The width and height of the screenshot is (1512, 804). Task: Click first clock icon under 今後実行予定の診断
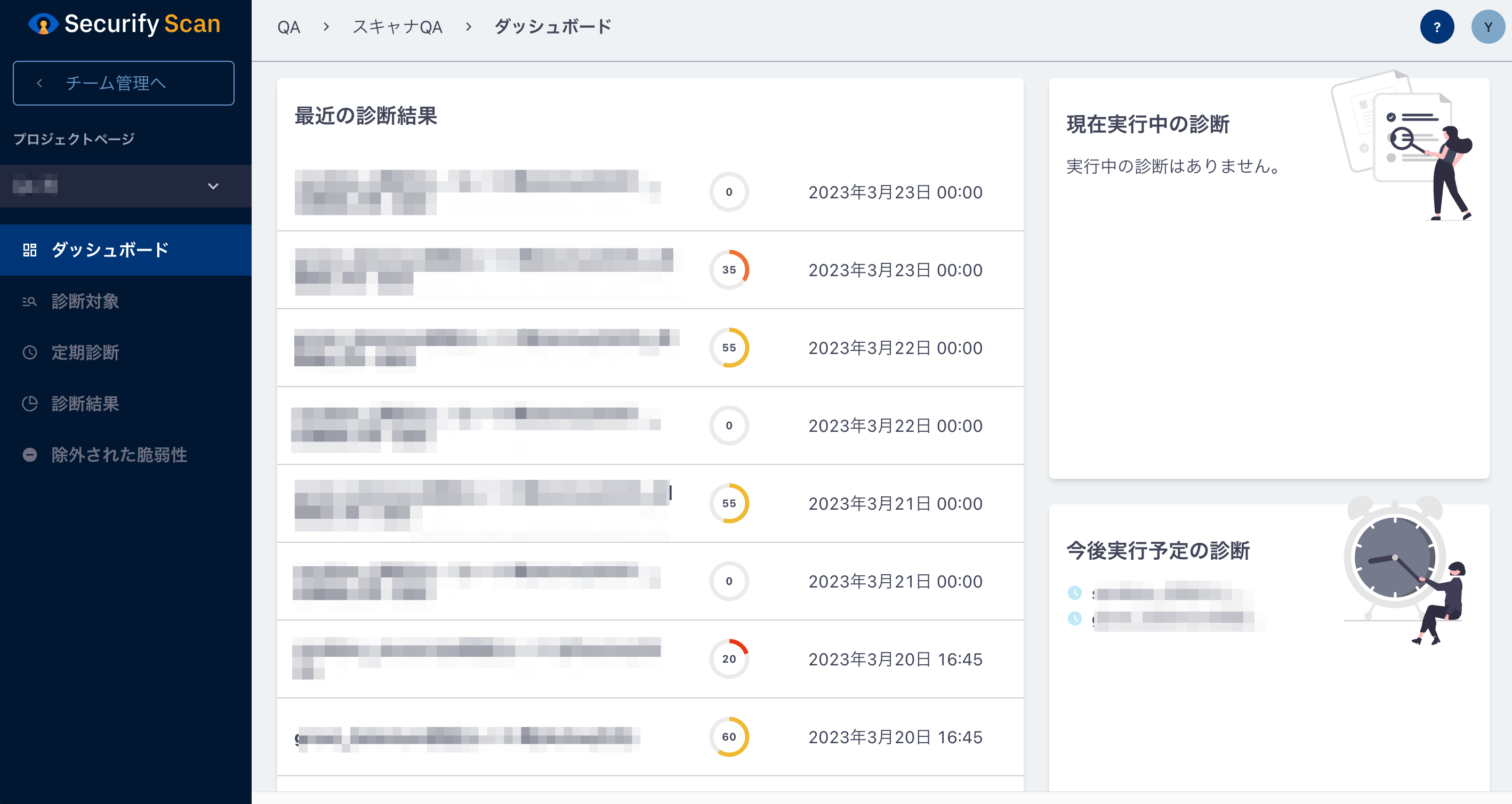point(1074,593)
